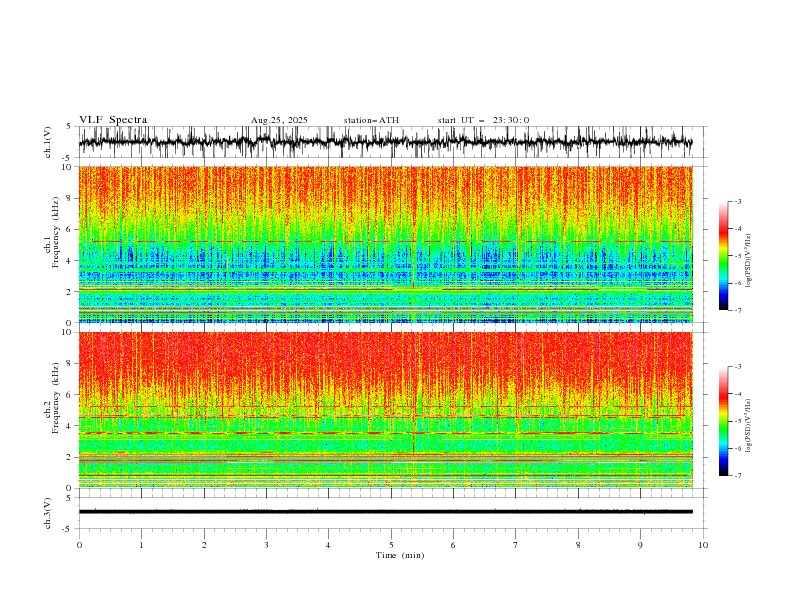The width and height of the screenshot is (792, 612).
Task: Click the ch.3 flat voltage trace
Action: (x=385, y=512)
